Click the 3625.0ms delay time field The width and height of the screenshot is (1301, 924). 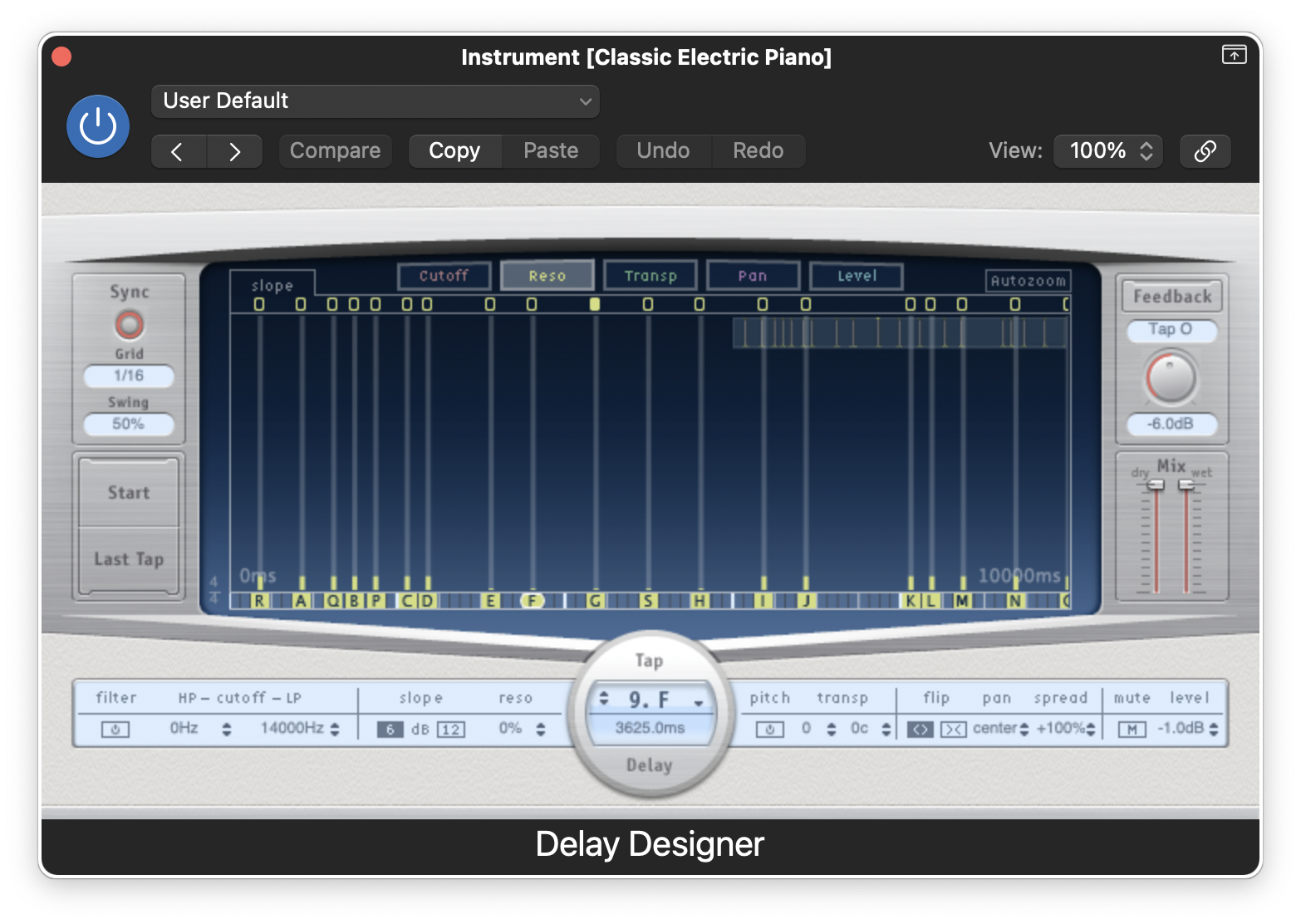click(650, 728)
